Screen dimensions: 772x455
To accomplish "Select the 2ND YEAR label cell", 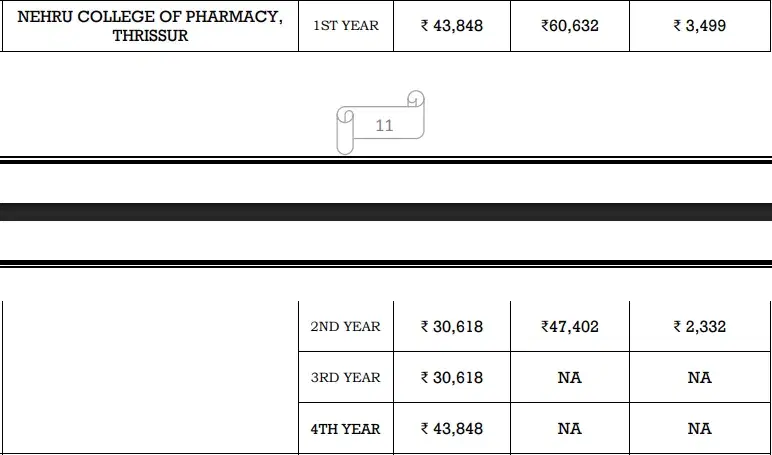I will (346, 327).
